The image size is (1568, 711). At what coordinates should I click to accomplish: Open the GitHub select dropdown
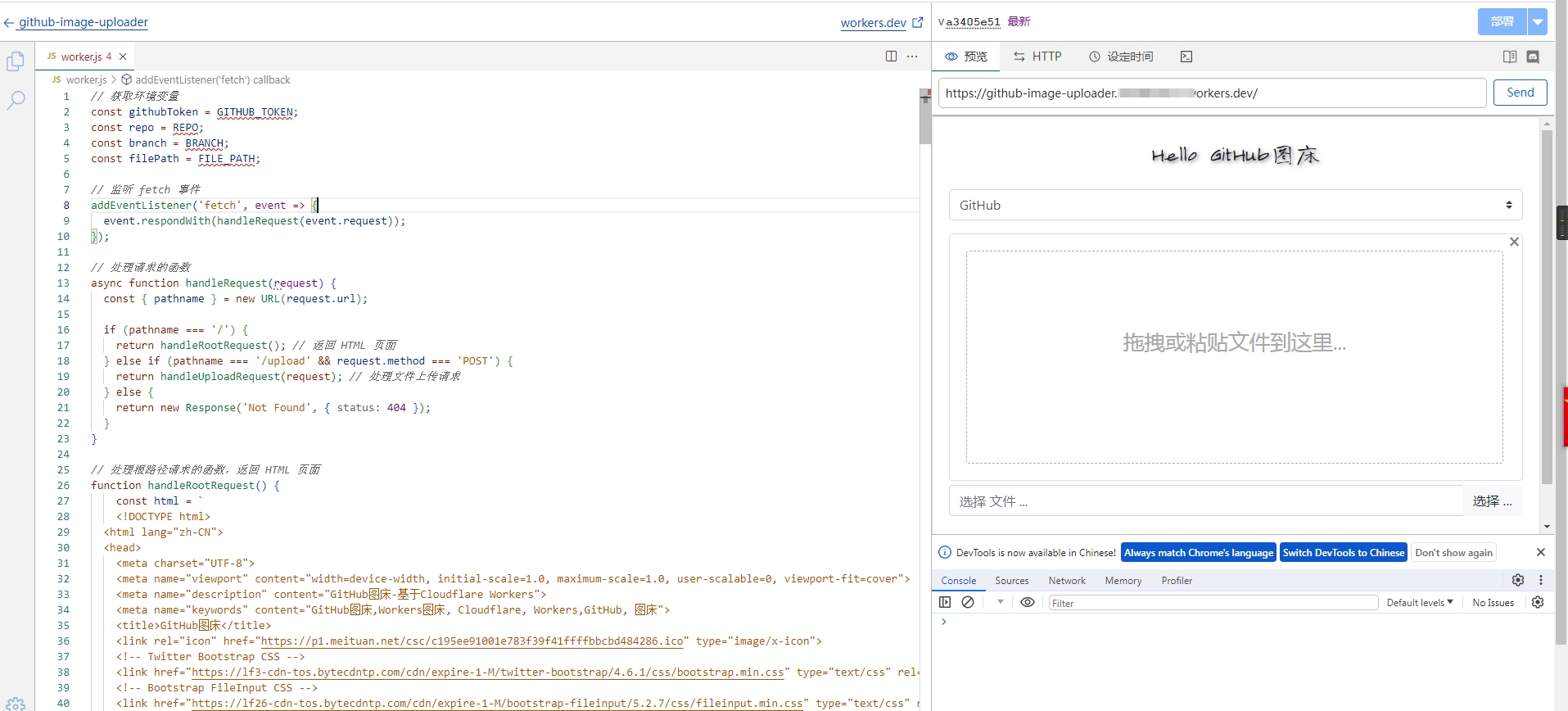click(x=1236, y=206)
